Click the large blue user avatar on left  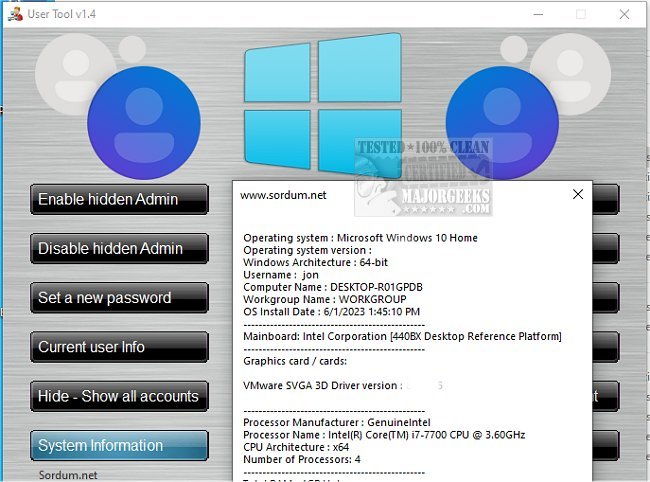pyautogui.click(x=144, y=123)
